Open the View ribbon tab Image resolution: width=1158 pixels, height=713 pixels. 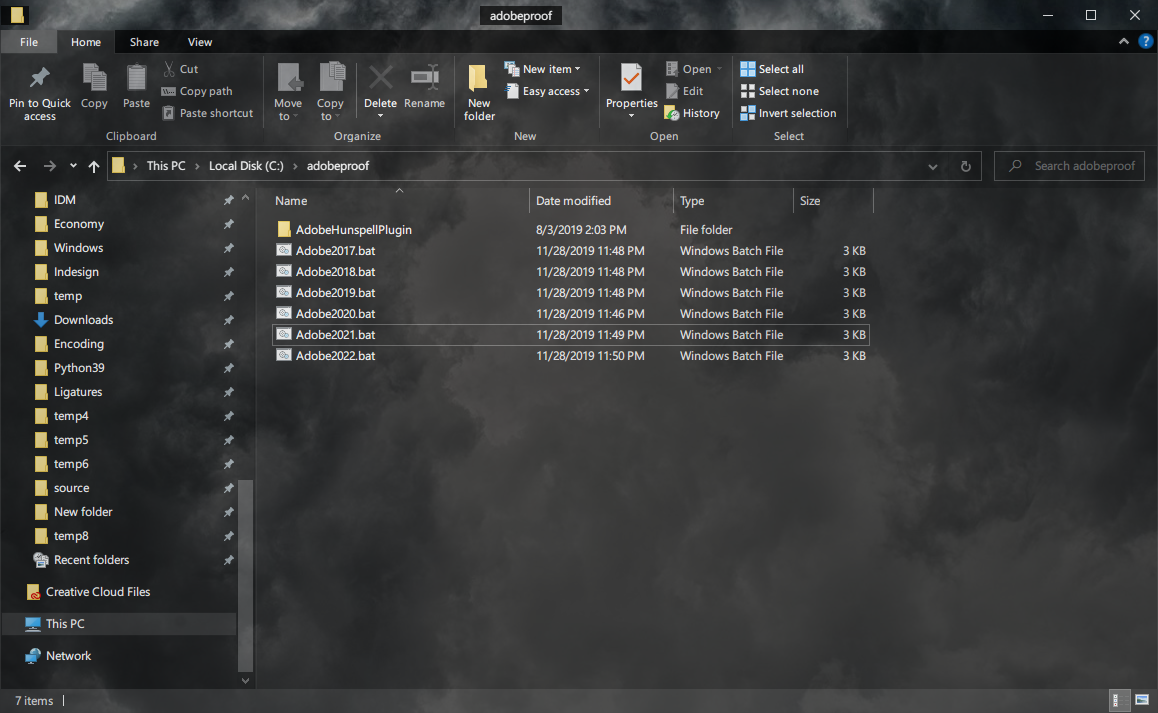tap(200, 42)
